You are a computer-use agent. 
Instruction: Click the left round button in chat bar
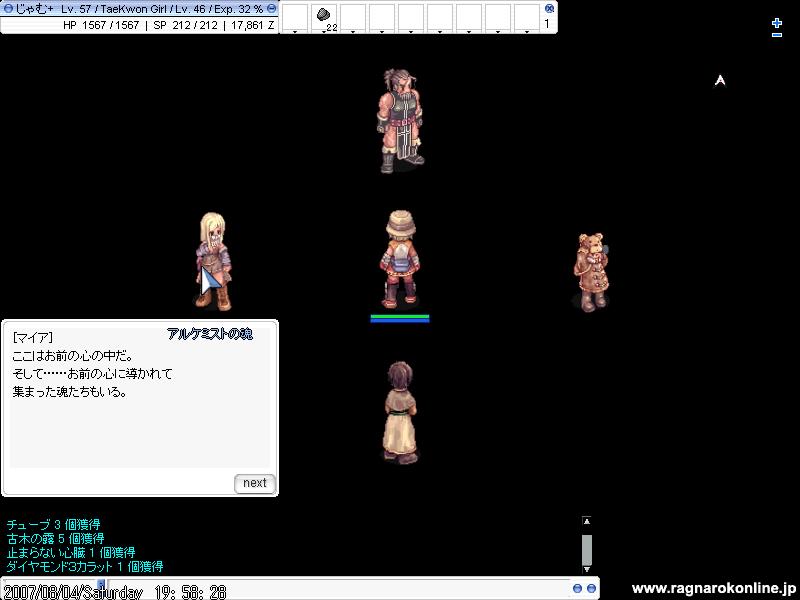coord(578,588)
